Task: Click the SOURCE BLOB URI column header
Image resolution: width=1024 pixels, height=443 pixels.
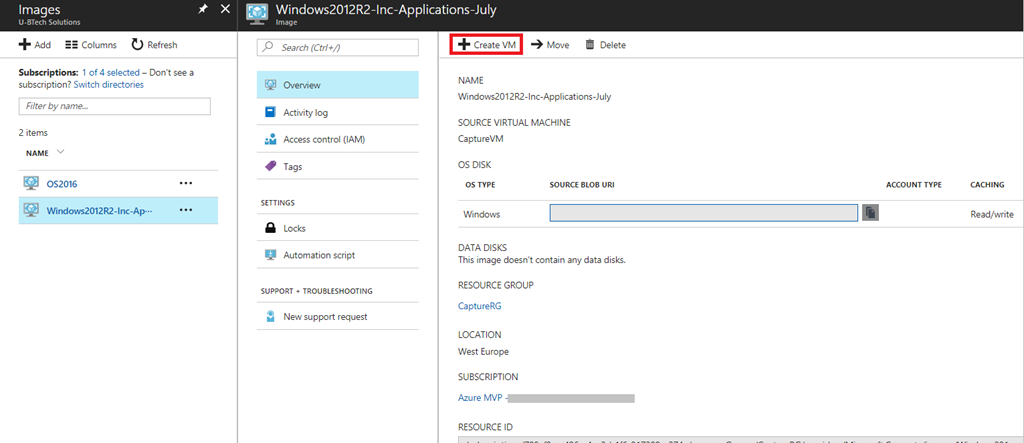Action: click(582, 185)
